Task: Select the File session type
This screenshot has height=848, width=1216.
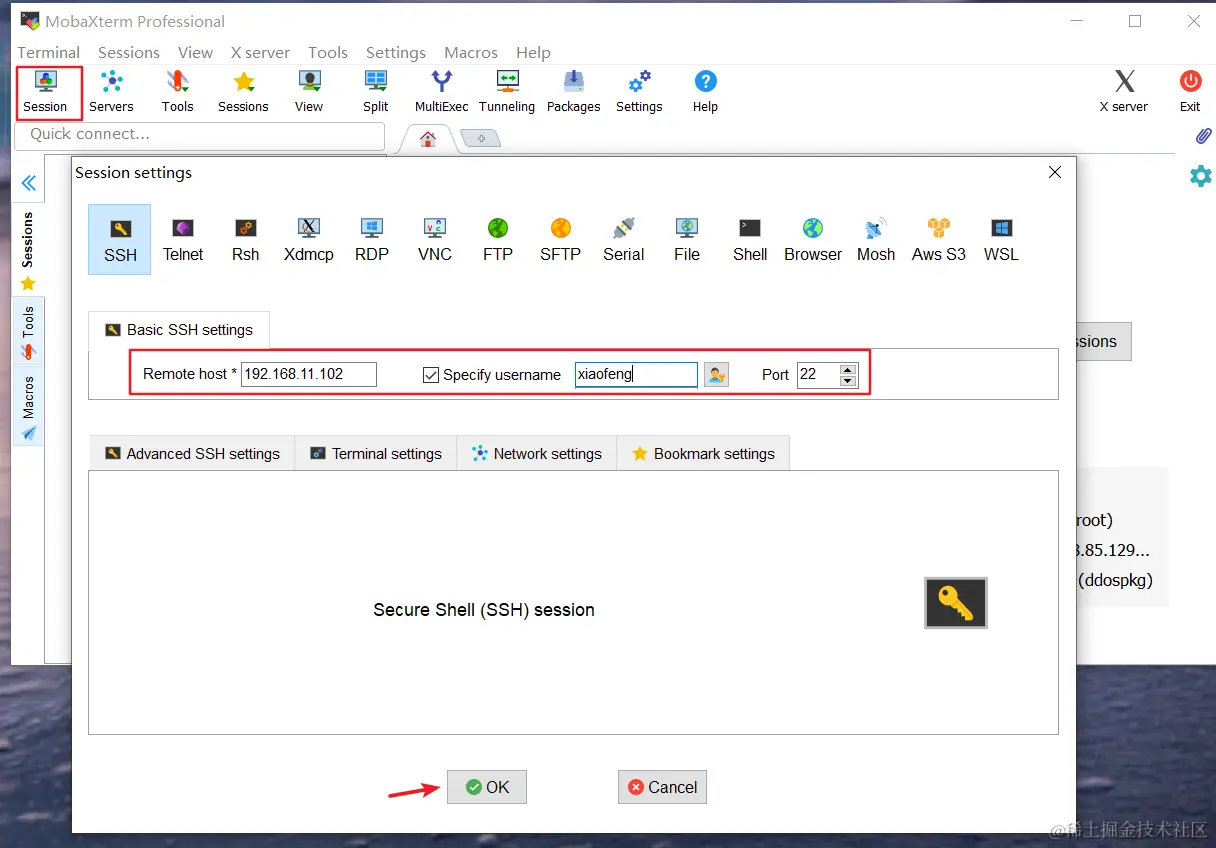Action: click(x=687, y=240)
